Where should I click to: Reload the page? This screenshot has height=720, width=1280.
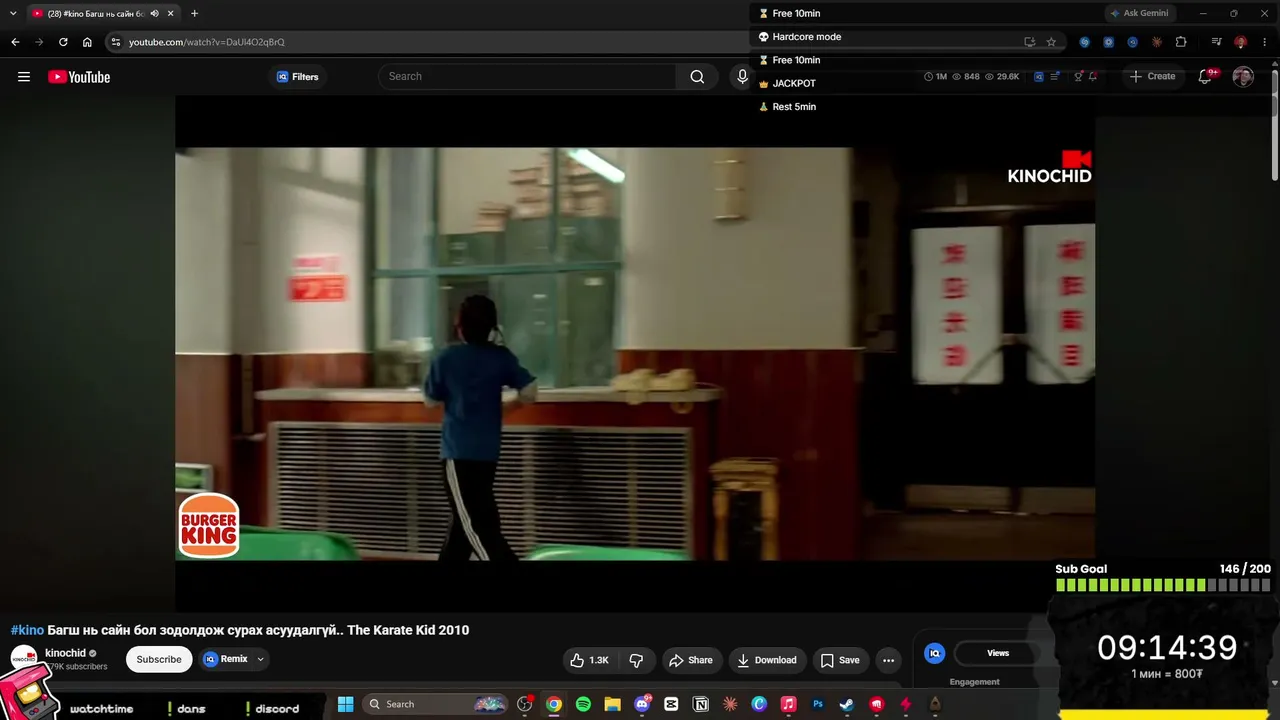(63, 42)
